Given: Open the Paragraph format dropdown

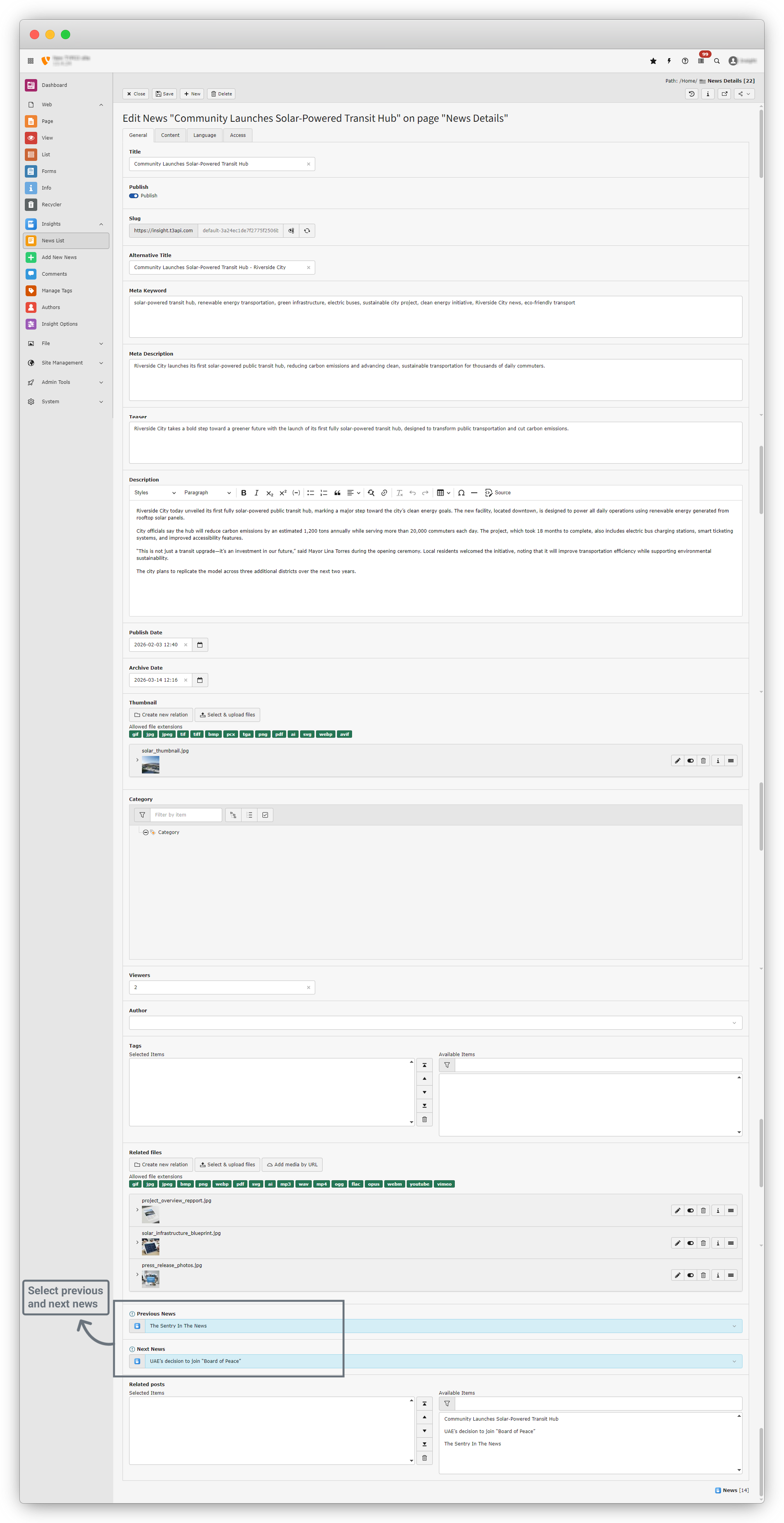Looking at the screenshot, I should 207,492.
